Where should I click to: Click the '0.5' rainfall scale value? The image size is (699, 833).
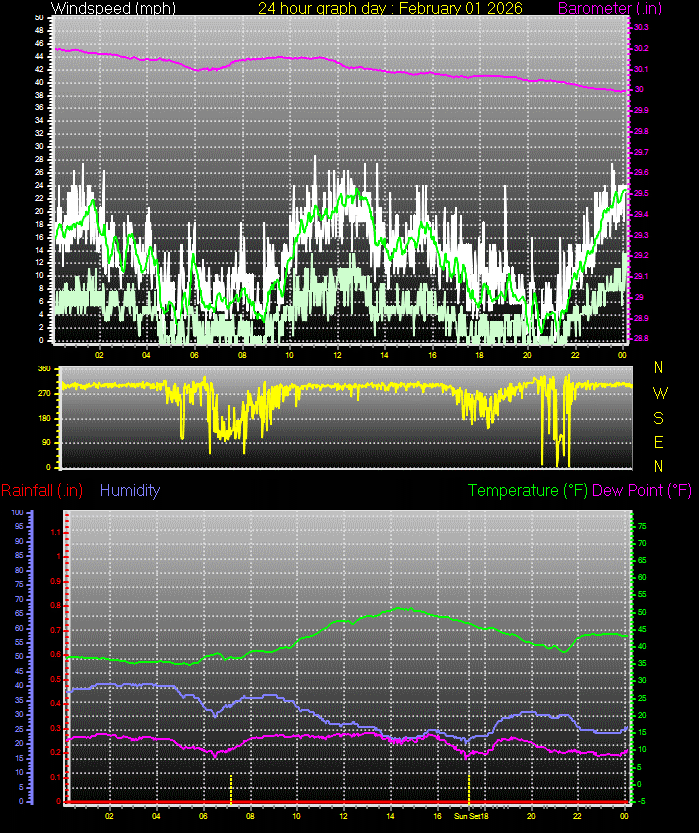55,679
